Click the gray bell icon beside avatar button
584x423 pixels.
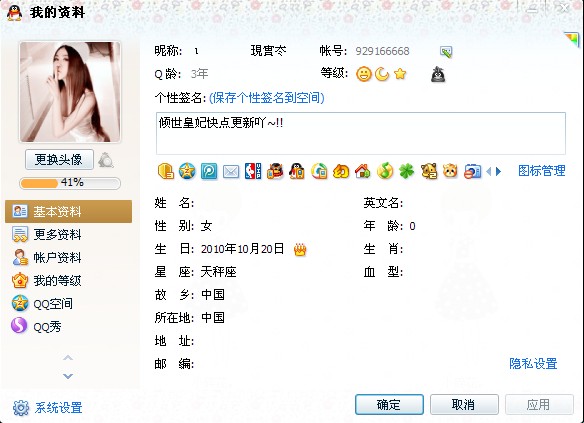point(106,160)
